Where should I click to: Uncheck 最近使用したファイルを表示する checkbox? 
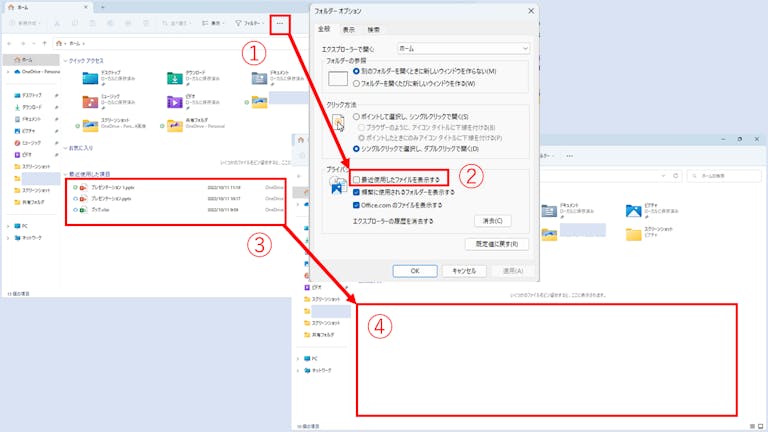click(x=356, y=180)
